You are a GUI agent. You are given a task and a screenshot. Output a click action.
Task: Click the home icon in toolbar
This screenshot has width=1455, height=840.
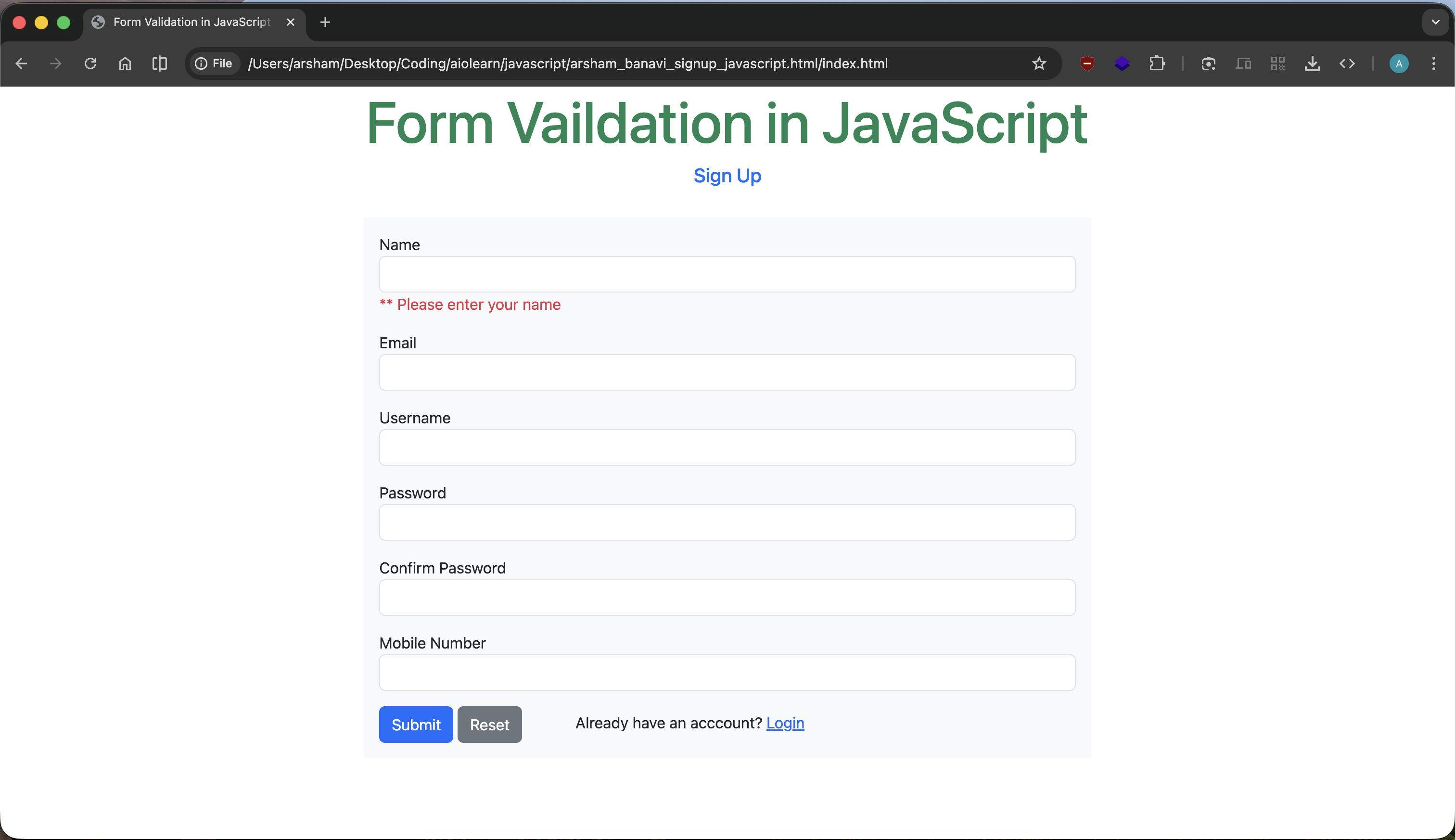coord(125,64)
